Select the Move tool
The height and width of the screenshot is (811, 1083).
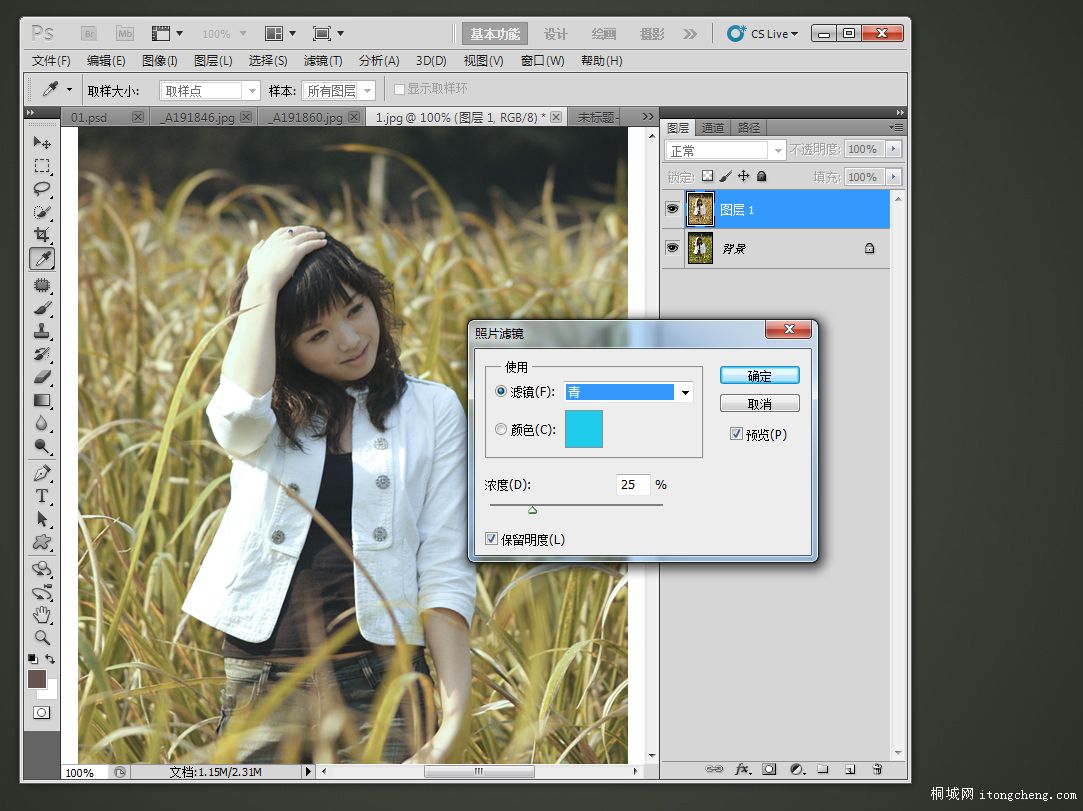coord(42,143)
